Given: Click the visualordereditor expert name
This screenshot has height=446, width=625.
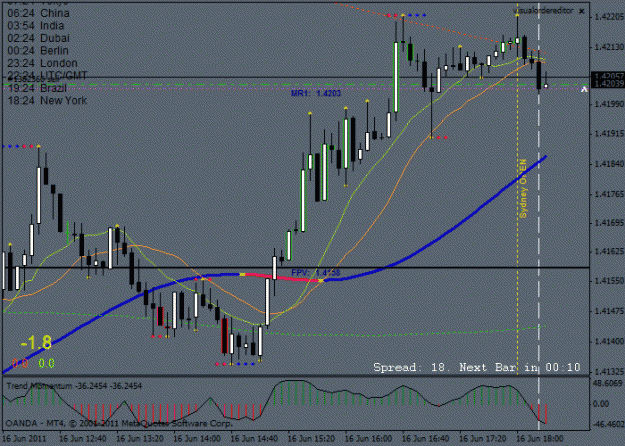Looking at the screenshot, I should (x=543, y=11).
